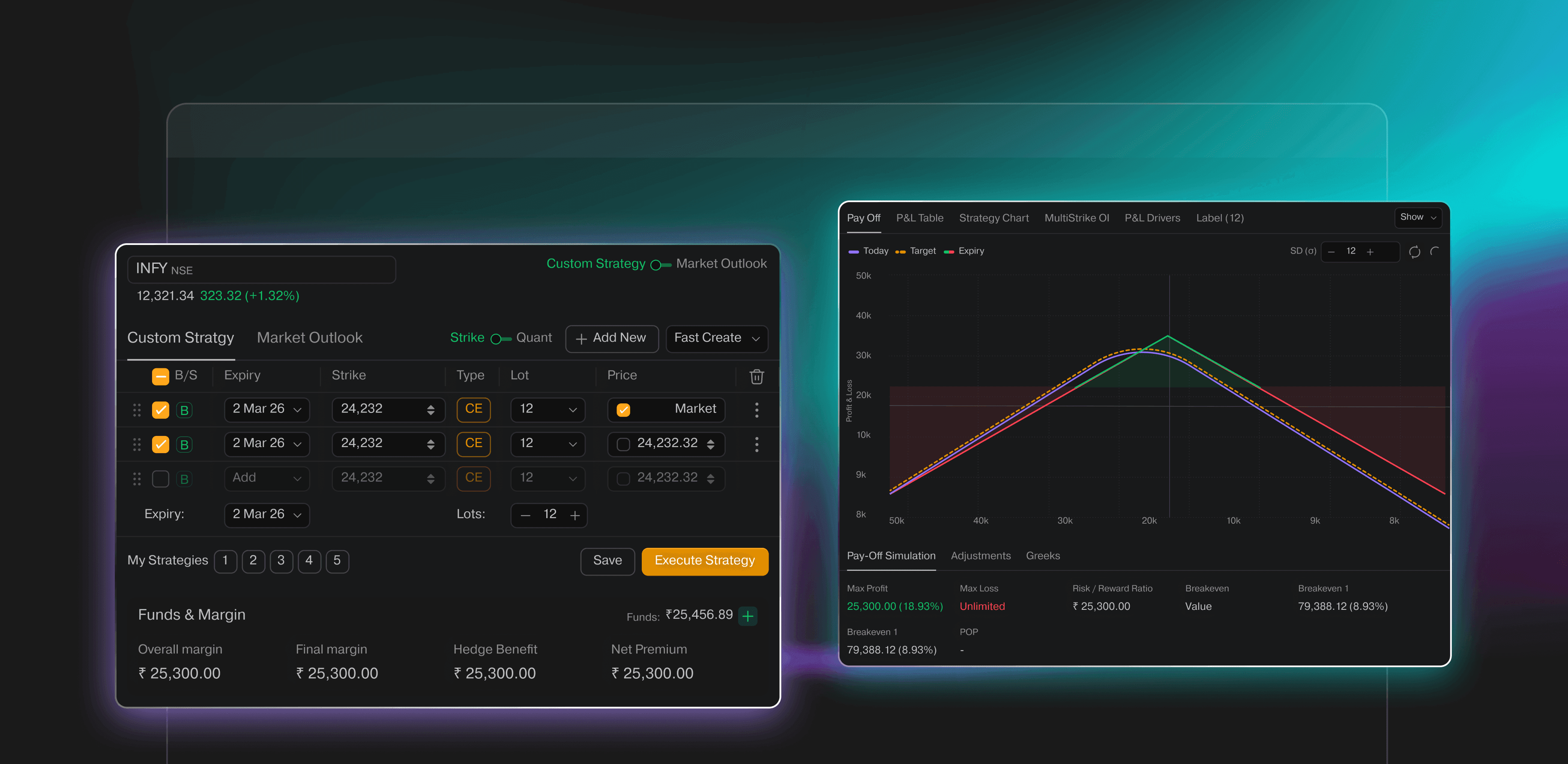Image resolution: width=1568 pixels, height=764 pixels.
Task: Open the P&L Drivers tab
Action: (x=1152, y=218)
